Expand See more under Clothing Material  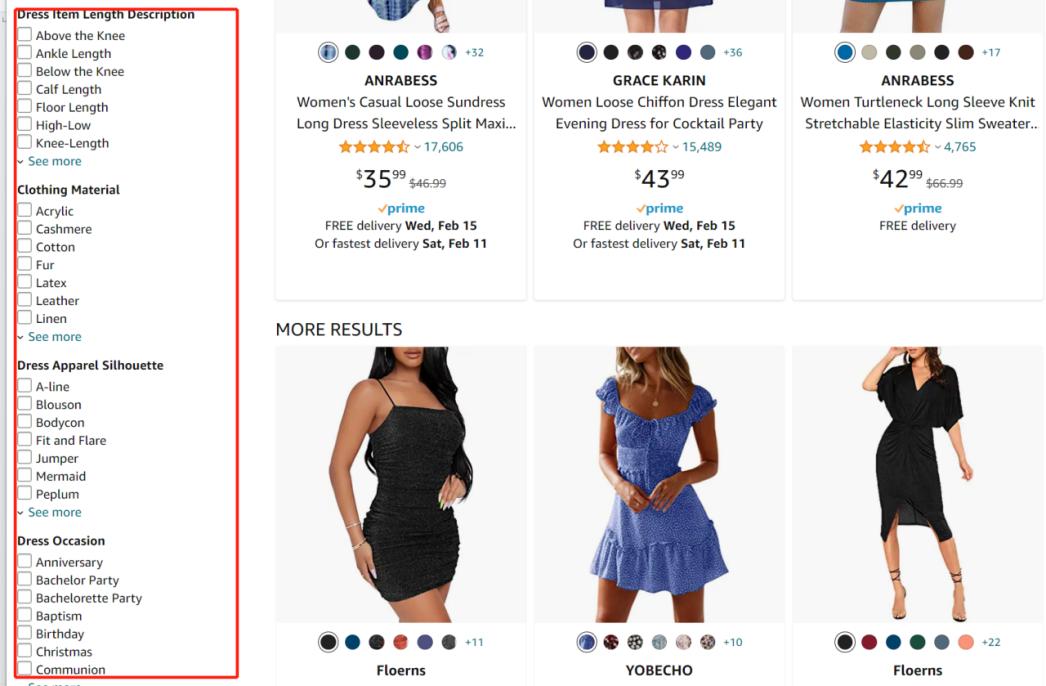(x=54, y=337)
